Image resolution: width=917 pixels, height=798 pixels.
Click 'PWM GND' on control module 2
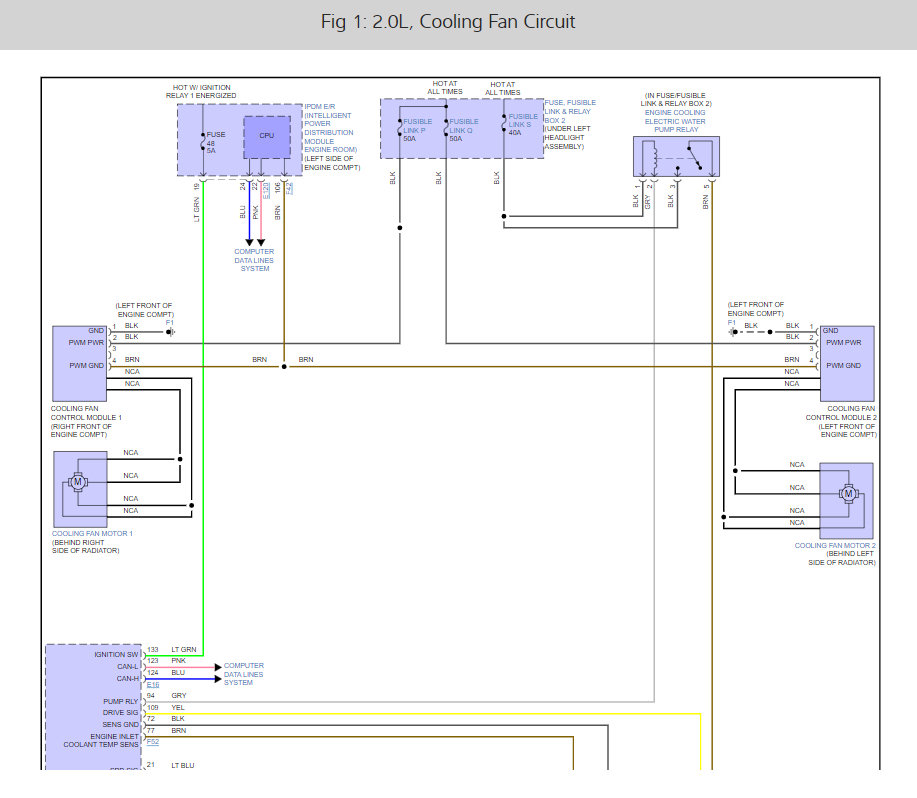843,365
